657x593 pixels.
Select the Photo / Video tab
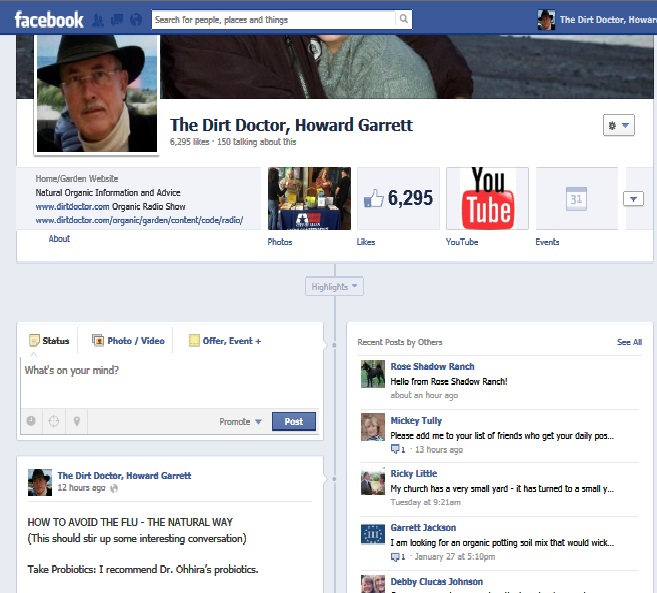pos(128,341)
